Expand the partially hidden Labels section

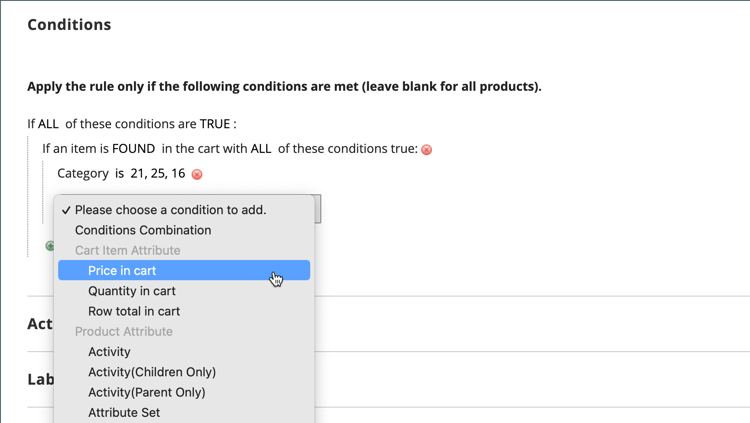pyautogui.click(x=40, y=380)
